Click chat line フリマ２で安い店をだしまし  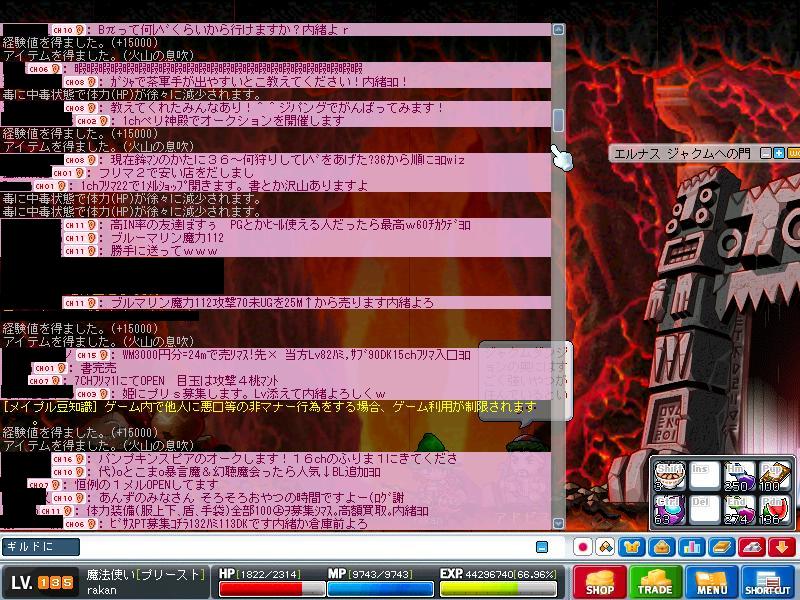(176, 173)
